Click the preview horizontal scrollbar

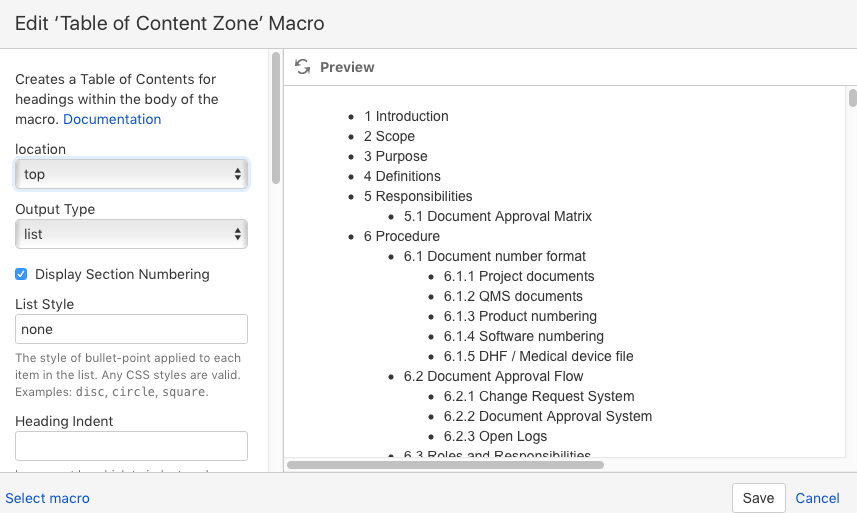[x=445, y=465]
